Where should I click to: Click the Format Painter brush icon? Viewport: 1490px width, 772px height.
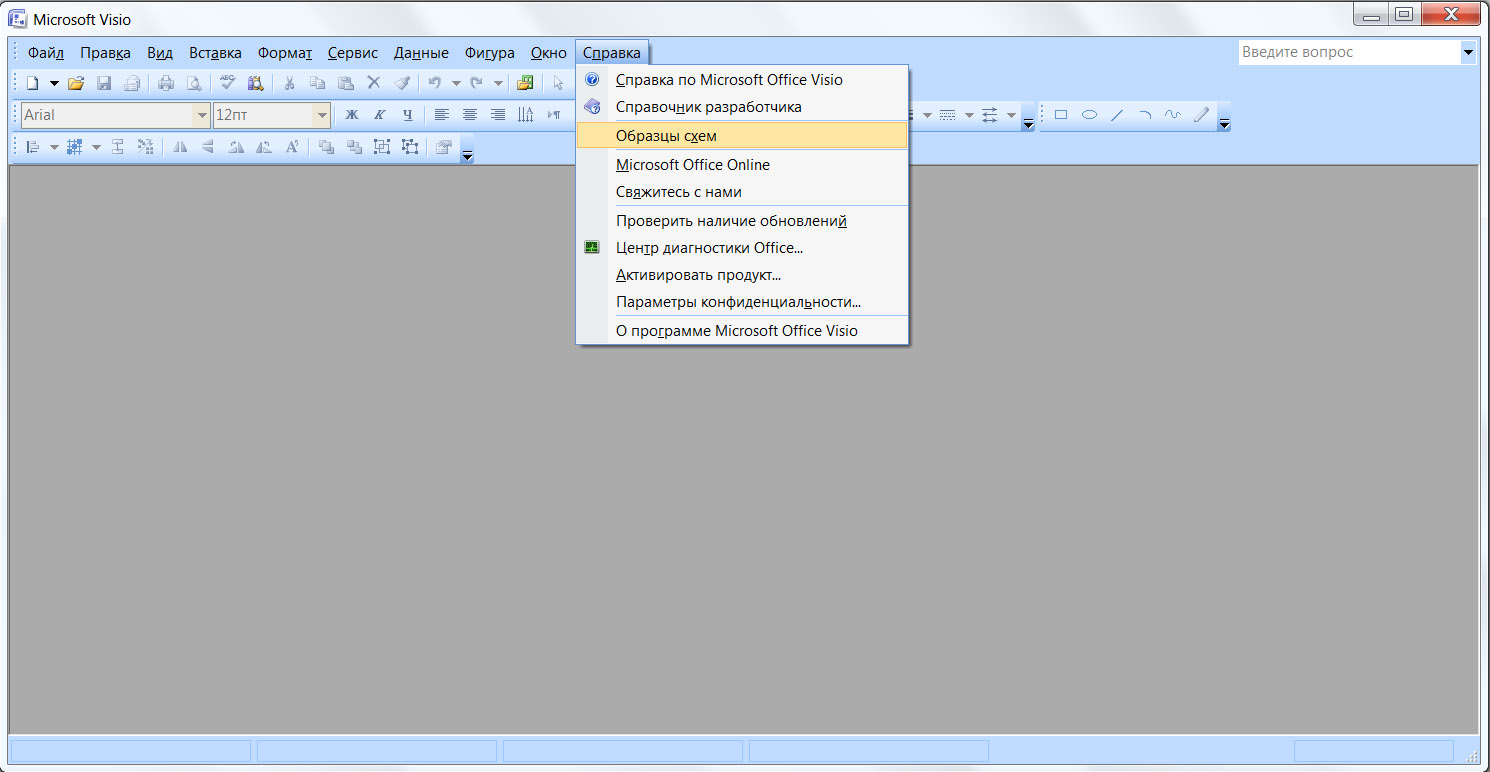pyautogui.click(x=402, y=83)
